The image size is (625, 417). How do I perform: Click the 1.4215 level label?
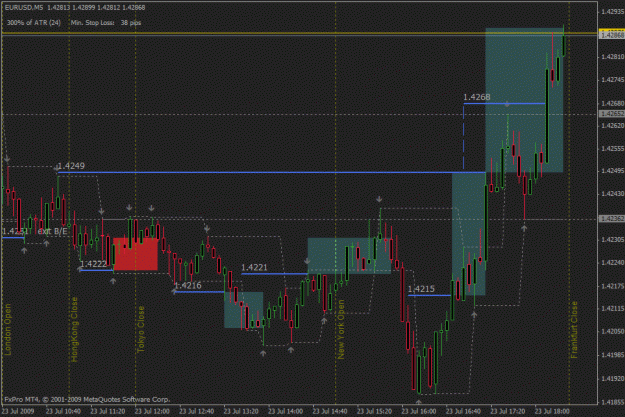(x=421, y=289)
